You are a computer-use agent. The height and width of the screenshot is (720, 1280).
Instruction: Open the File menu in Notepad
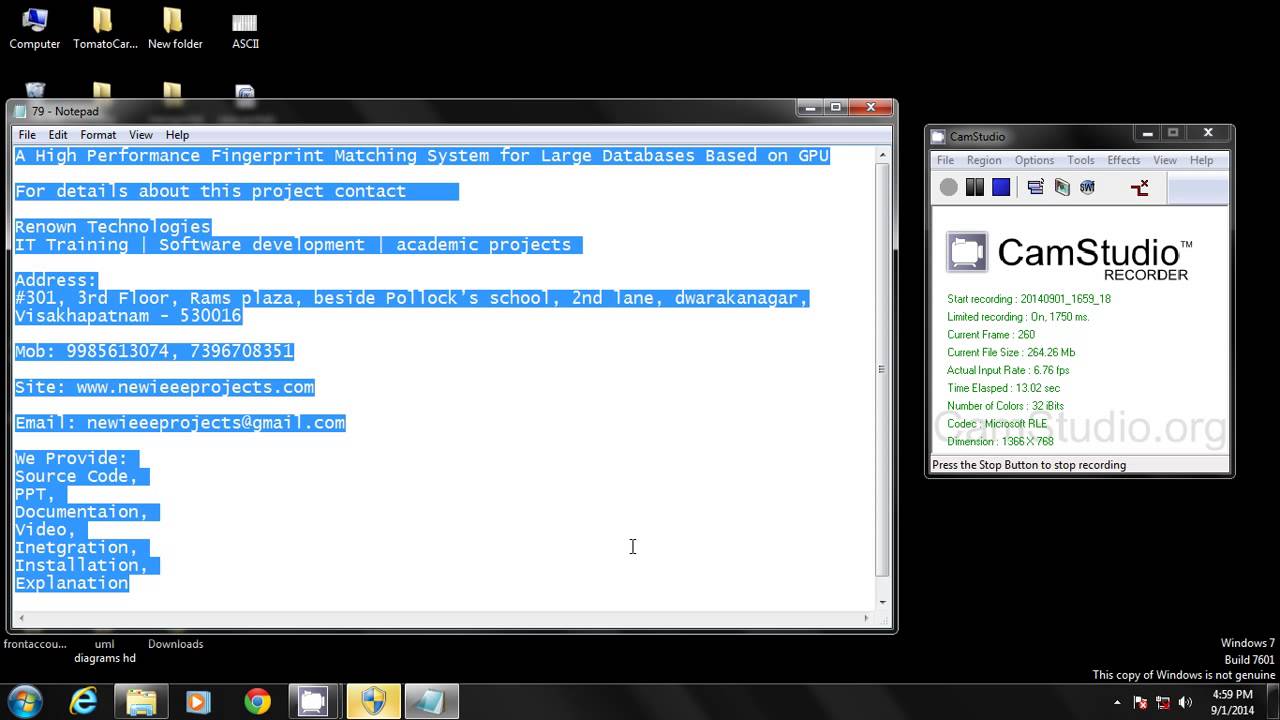click(x=27, y=135)
